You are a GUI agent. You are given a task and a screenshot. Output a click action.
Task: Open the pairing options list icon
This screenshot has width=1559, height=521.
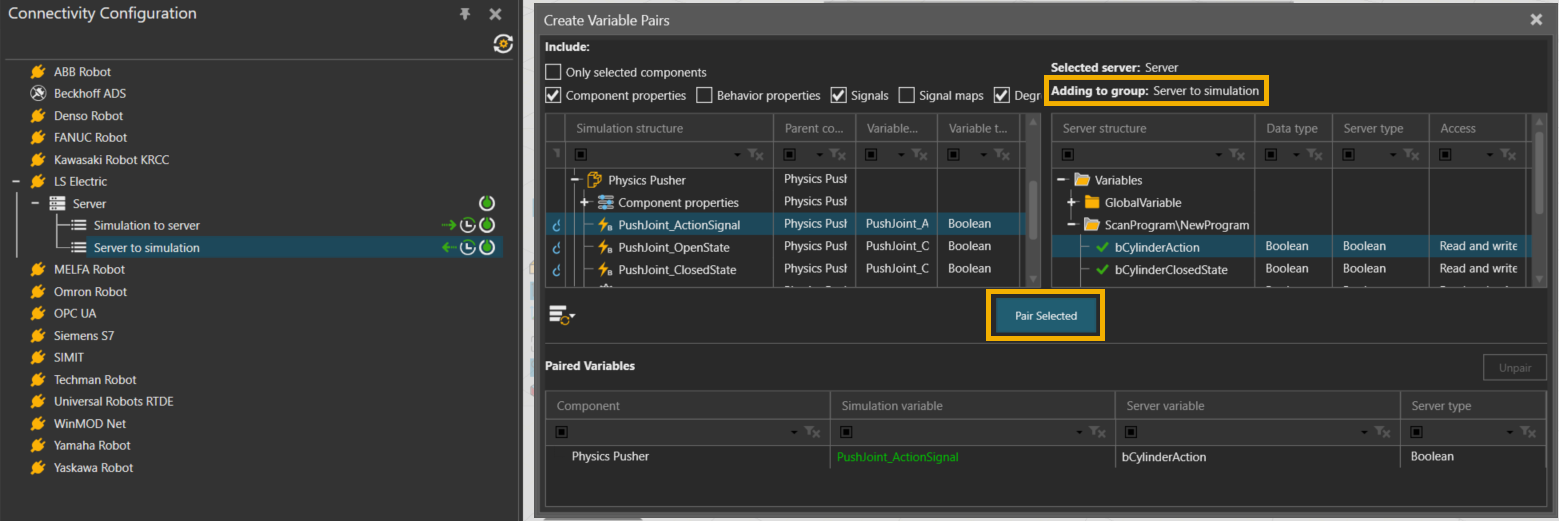[561, 315]
